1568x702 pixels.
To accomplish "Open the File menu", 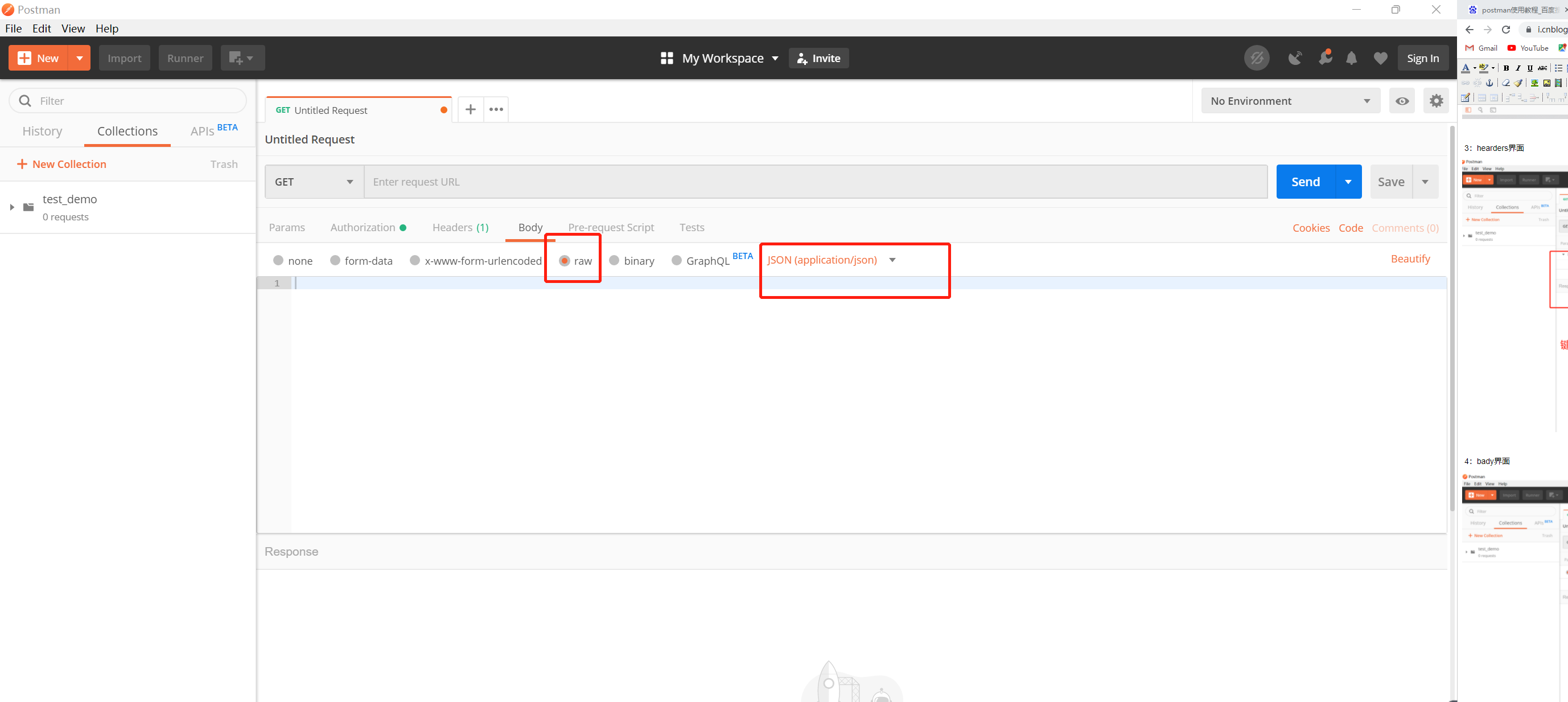I will point(14,28).
